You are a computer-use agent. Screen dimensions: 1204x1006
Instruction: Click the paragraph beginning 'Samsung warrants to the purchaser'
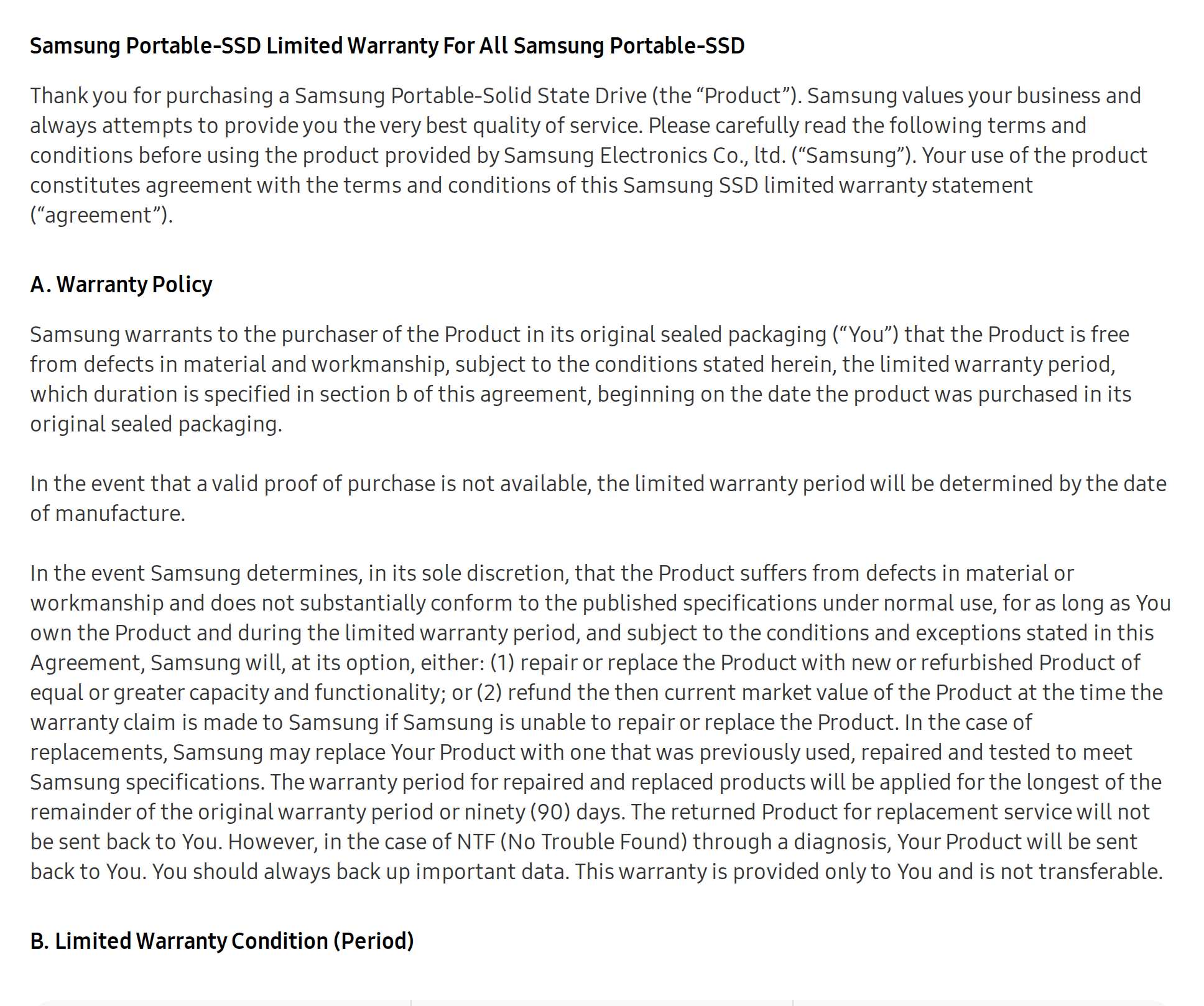[x=581, y=379]
